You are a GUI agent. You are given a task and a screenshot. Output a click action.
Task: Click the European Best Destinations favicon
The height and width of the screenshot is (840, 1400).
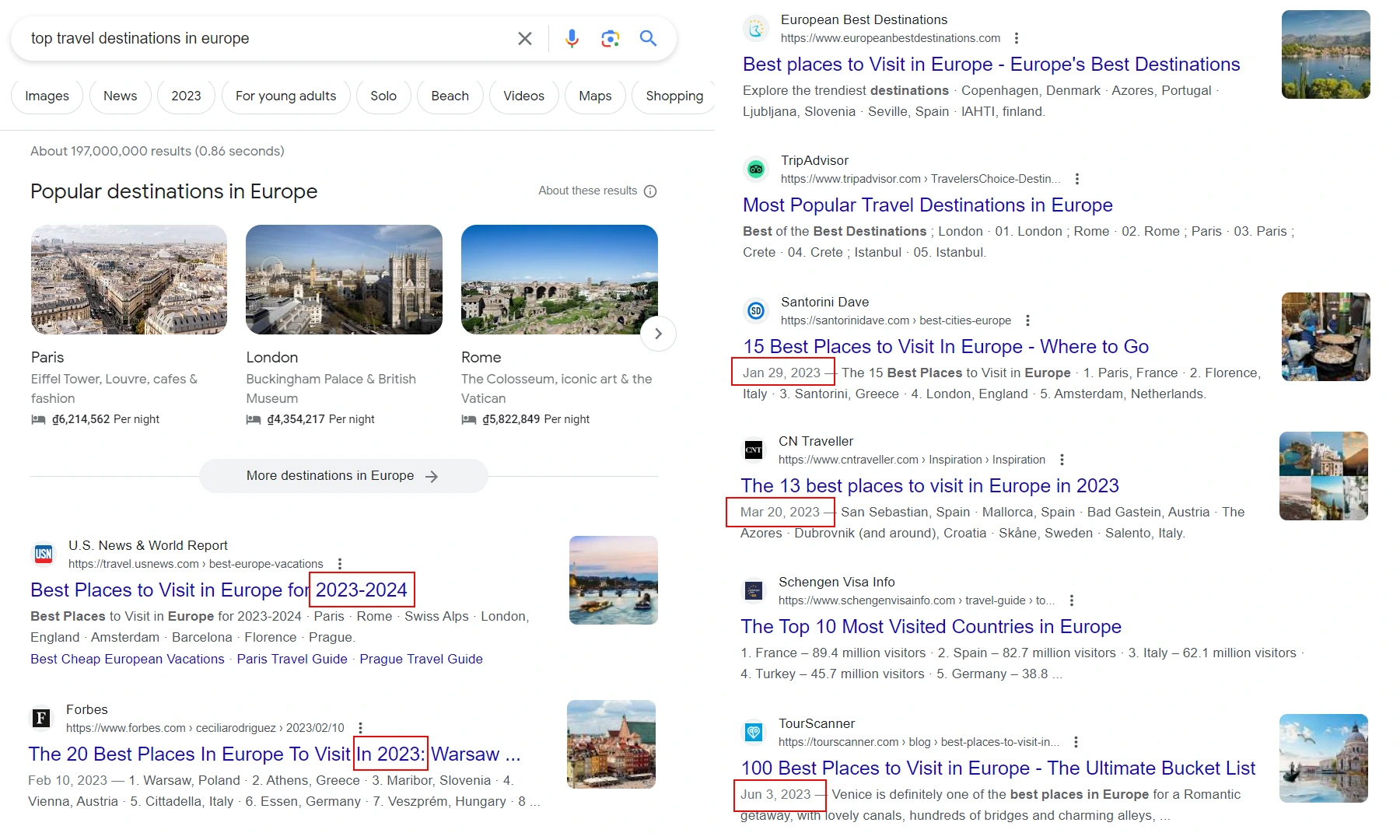756,28
